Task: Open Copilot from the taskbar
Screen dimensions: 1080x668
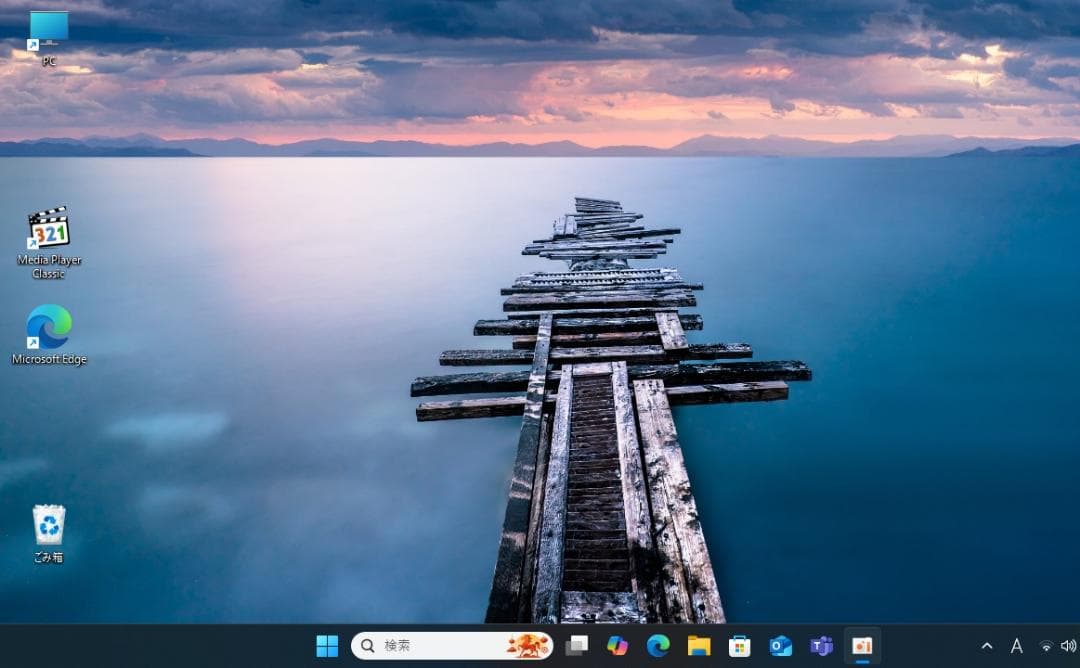Action: tap(618, 647)
